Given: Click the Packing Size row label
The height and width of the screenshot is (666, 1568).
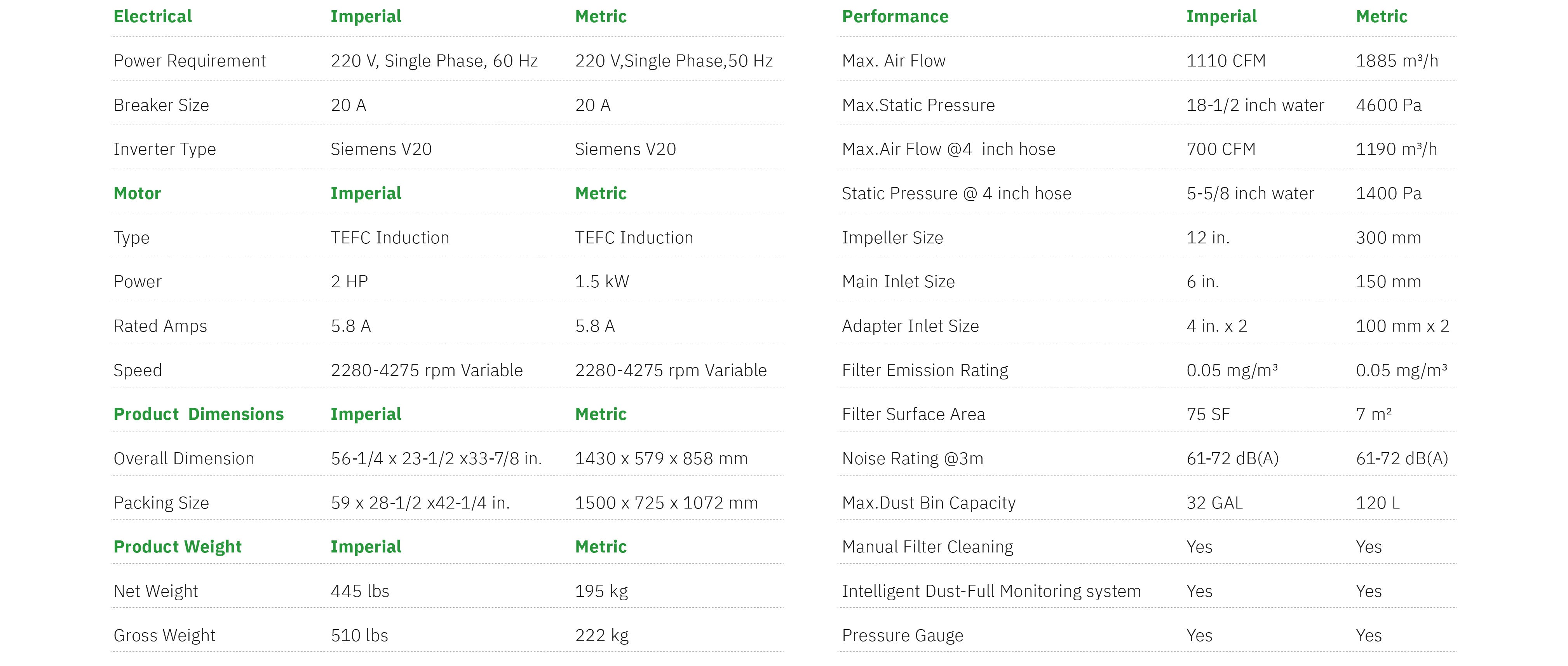Looking at the screenshot, I should coord(161,503).
